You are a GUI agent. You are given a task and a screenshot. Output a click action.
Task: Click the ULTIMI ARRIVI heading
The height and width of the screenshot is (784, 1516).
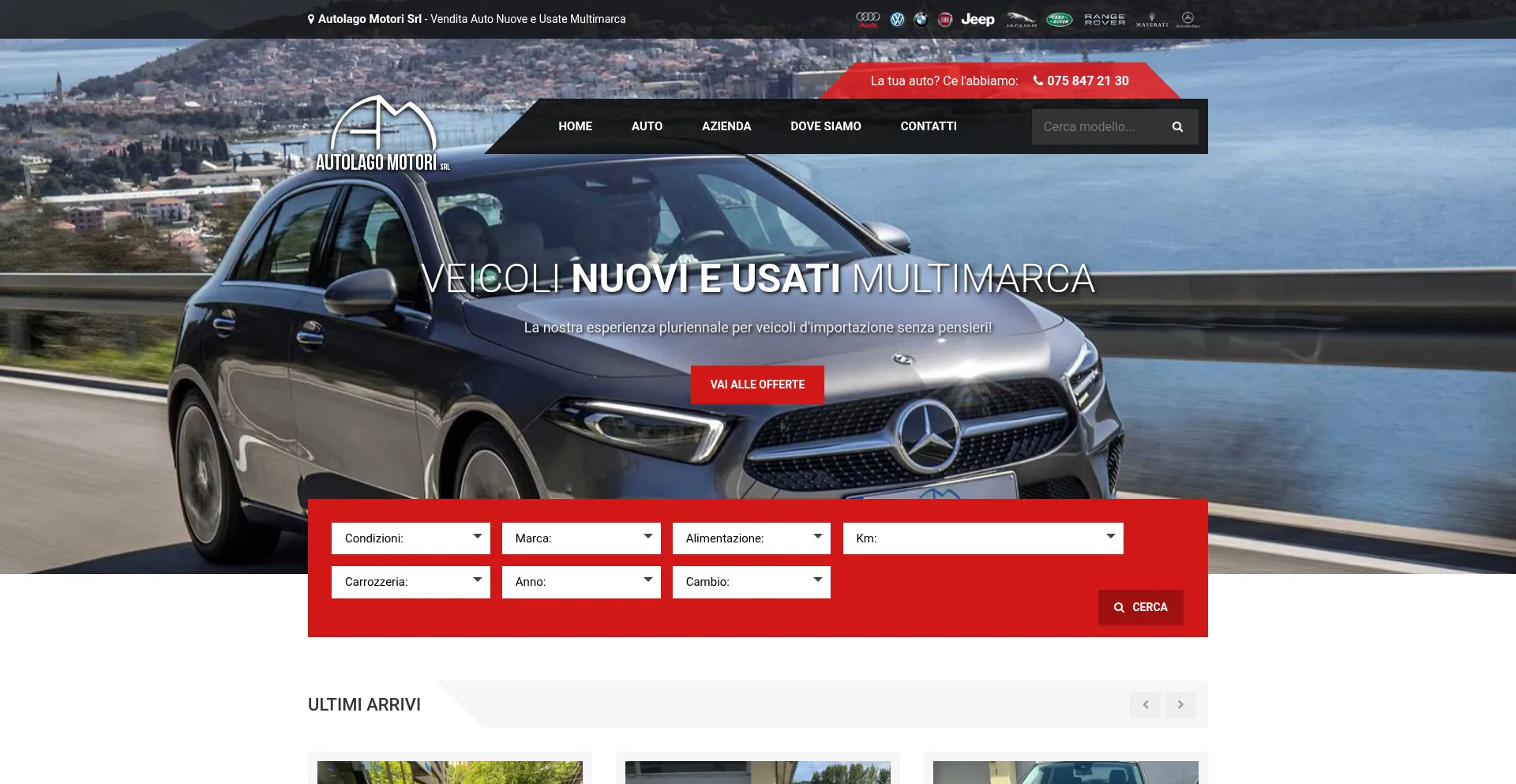364,704
